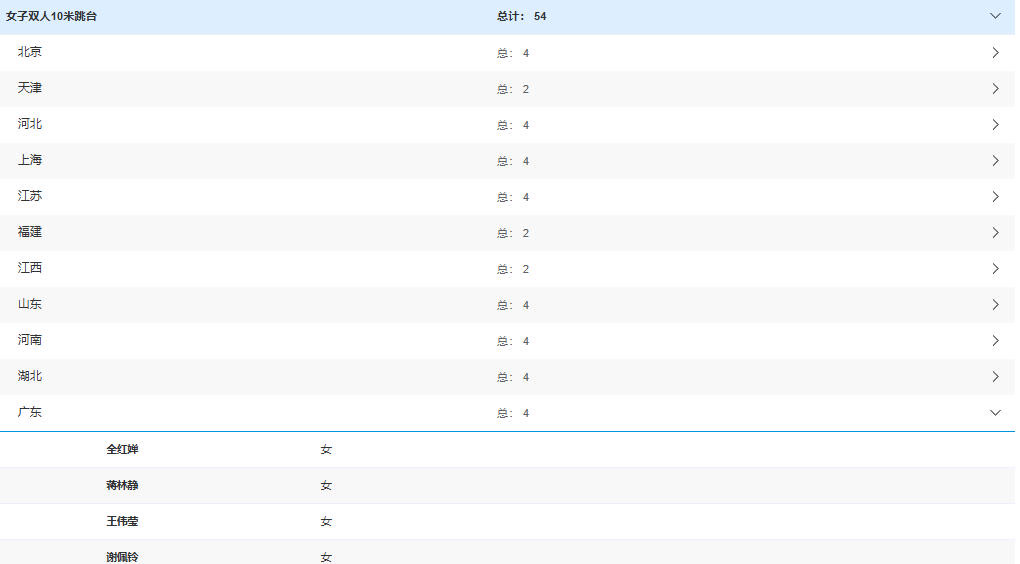Expand the 湖北 row arrow

pos(995,377)
